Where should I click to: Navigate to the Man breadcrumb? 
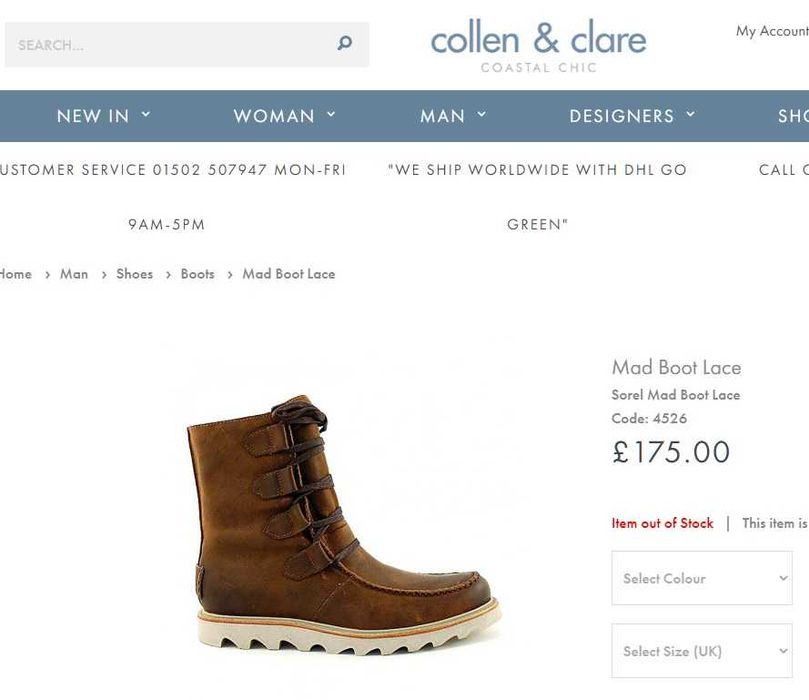click(x=74, y=274)
